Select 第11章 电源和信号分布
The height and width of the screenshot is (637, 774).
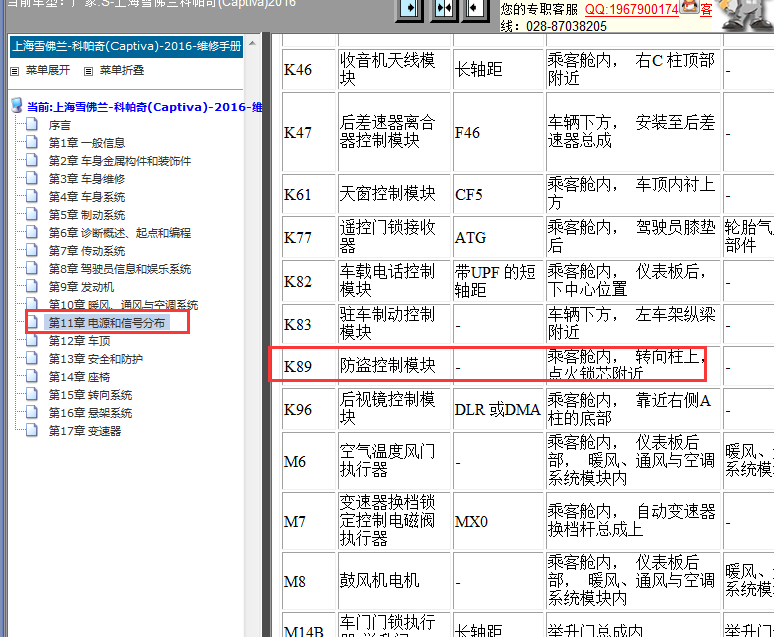[x=107, y=323]
